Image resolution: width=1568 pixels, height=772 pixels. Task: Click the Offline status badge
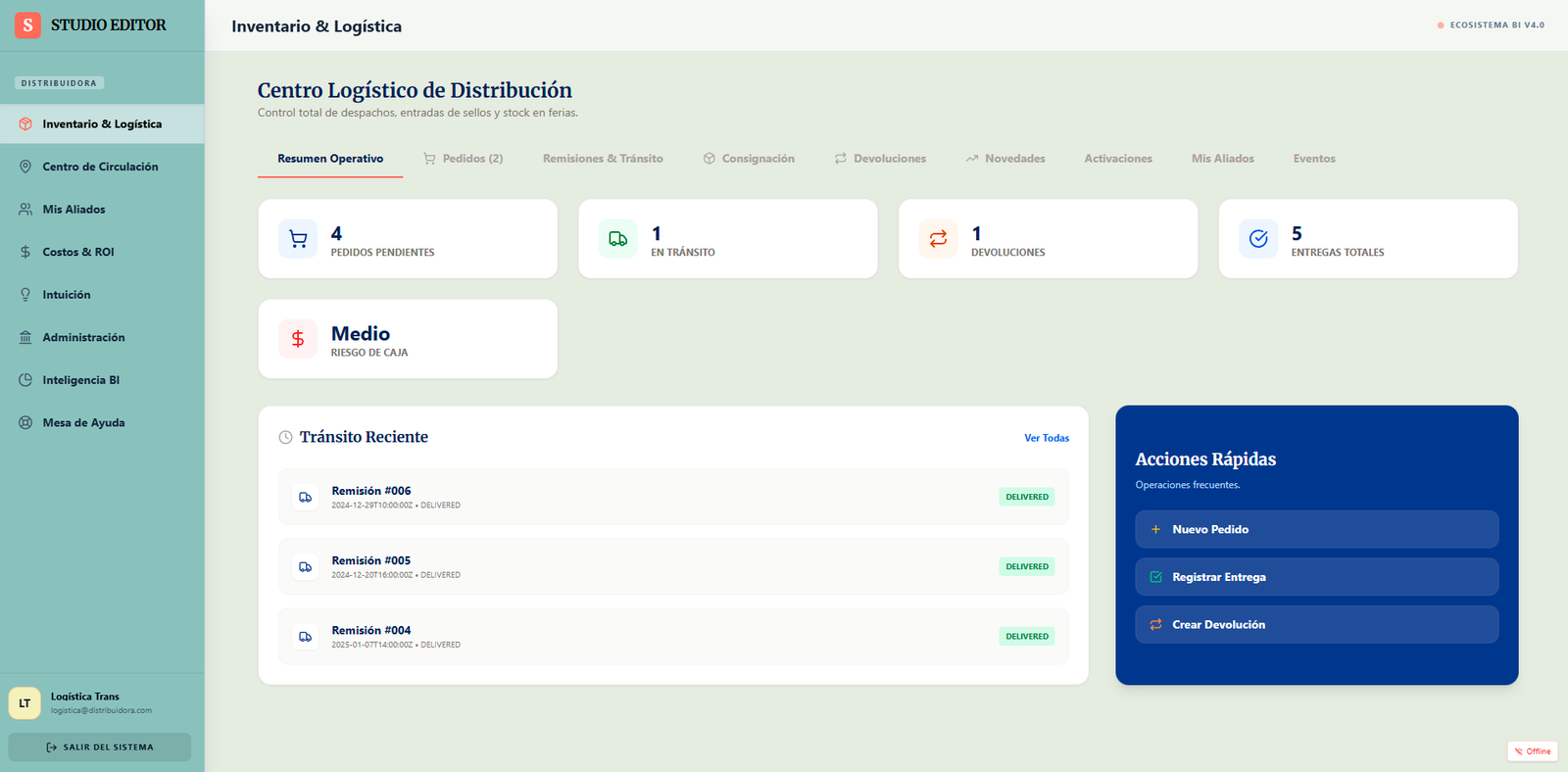coord(1532,751)
